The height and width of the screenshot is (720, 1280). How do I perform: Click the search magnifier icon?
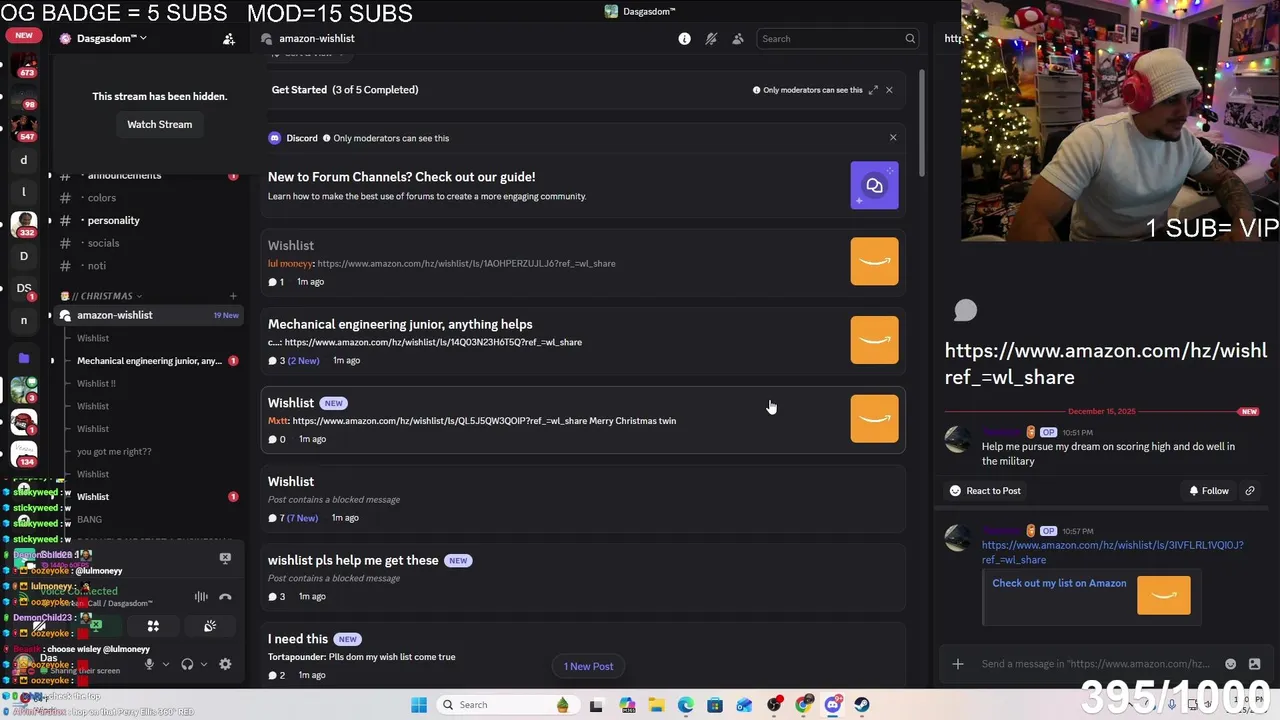click(x=910, y=39)
